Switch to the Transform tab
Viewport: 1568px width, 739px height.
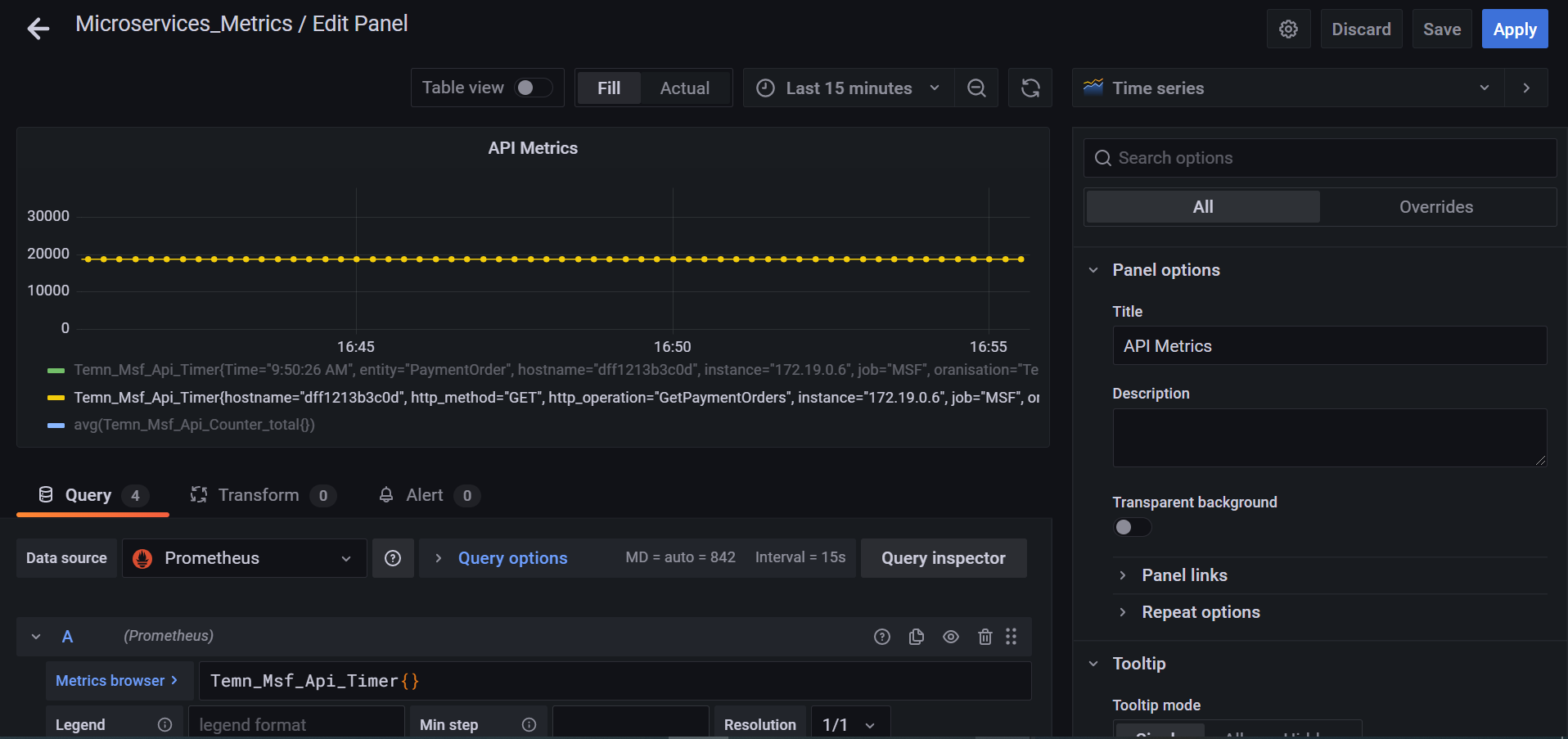(x=259, y=495)
